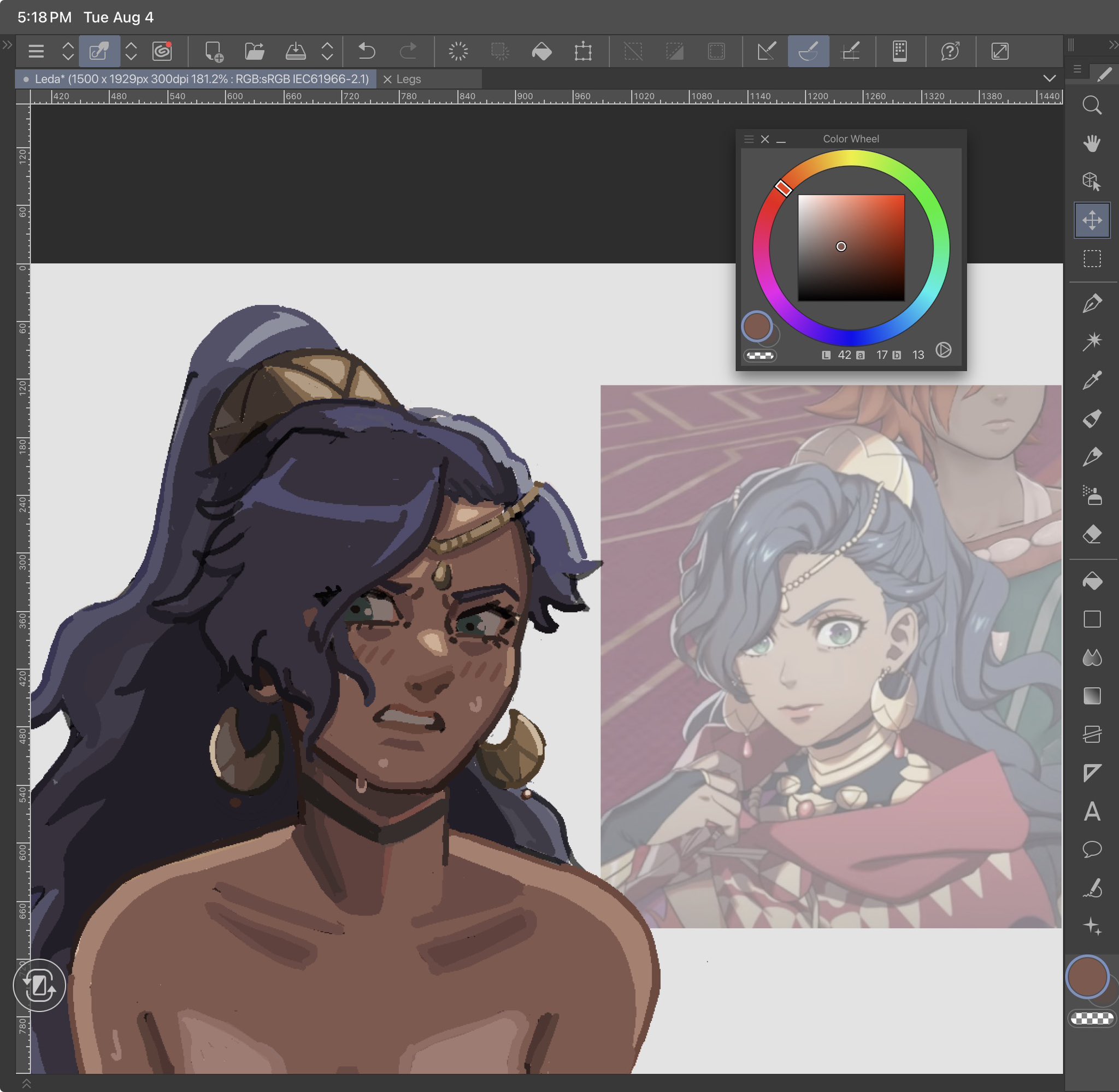Click the Deselect icon

[633, 51]
